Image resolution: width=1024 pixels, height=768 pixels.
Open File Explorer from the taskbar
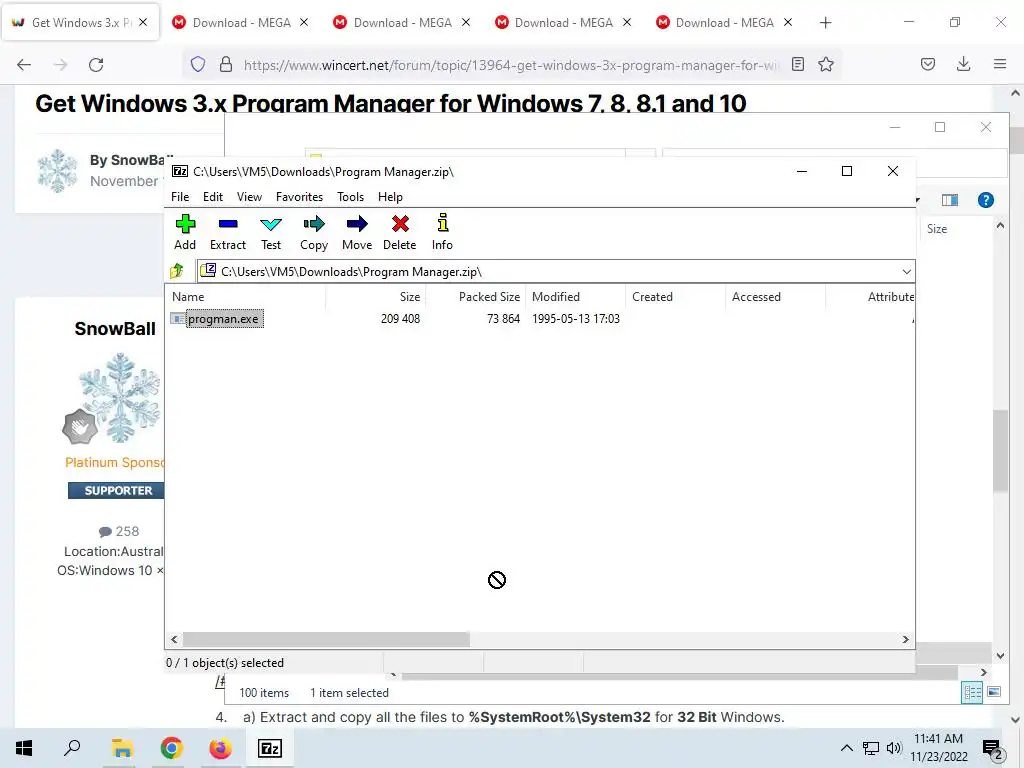coord(121,748)
